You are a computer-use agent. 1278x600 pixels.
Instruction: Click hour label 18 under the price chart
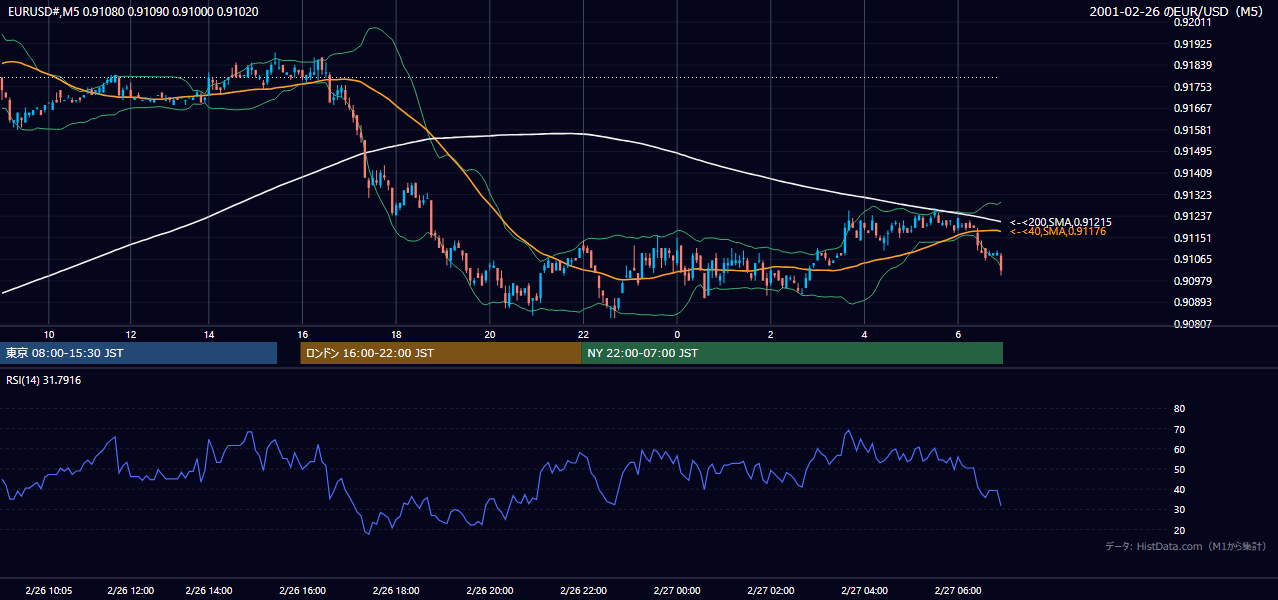[396, 334]
